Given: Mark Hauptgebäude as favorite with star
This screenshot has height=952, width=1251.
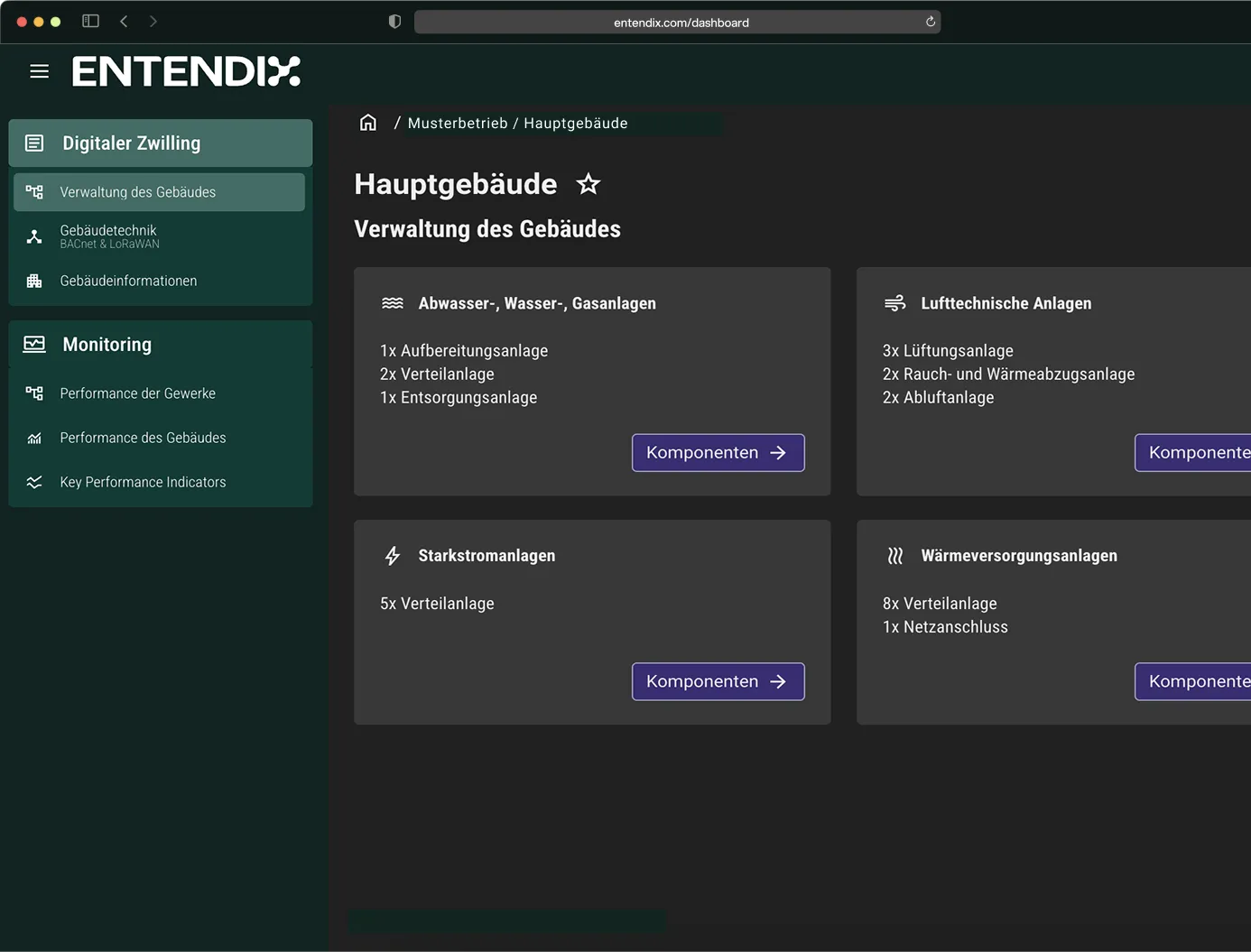Looking at the screenshot, I should (588, 184).
